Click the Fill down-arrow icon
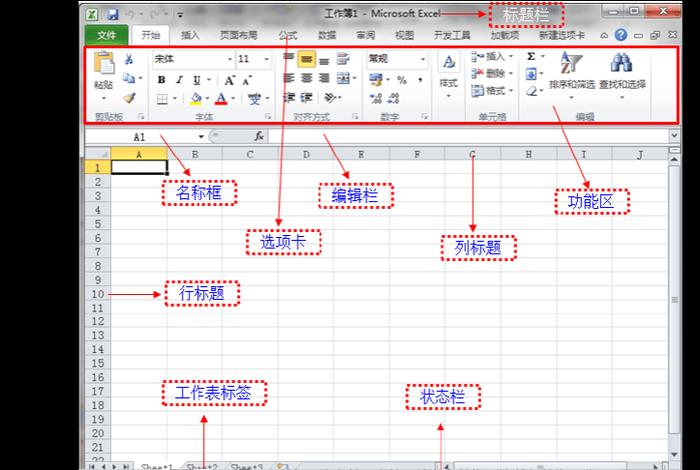Image resolution: width=700 pixels, height=470 pixels. [531, 73]
